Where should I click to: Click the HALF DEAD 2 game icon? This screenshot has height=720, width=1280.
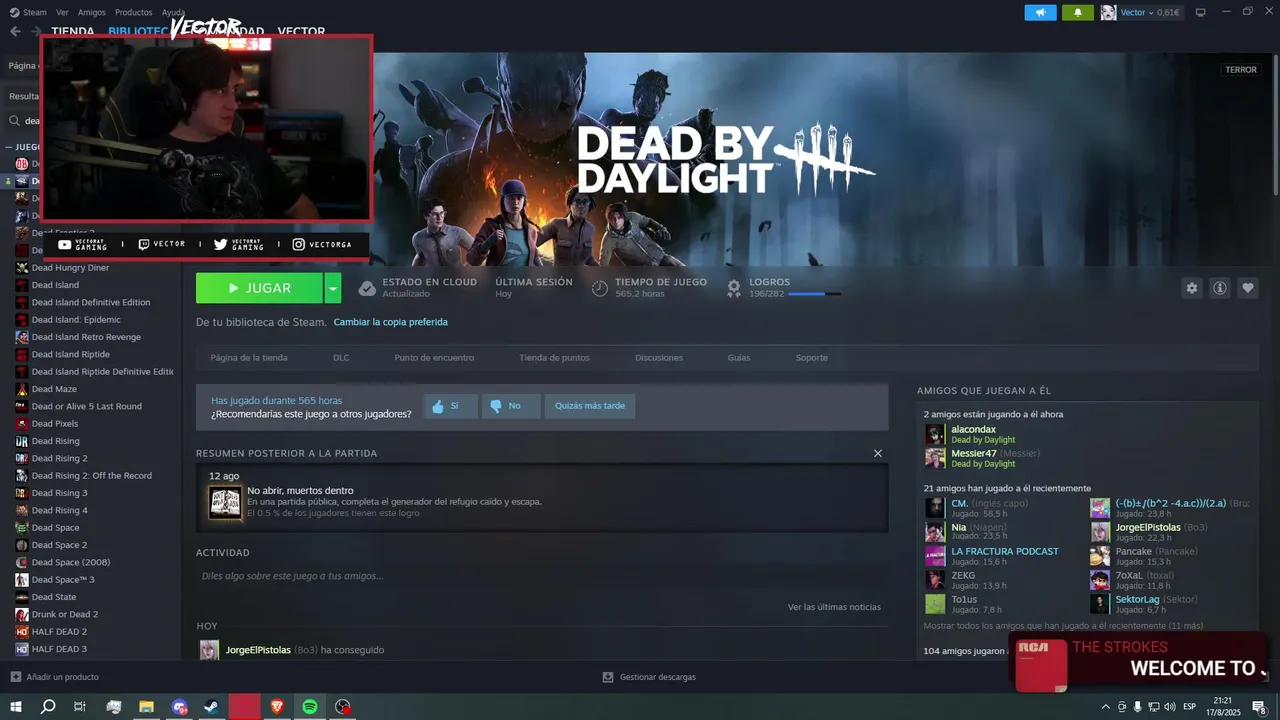pyautogui.click(x=22, y=632)
